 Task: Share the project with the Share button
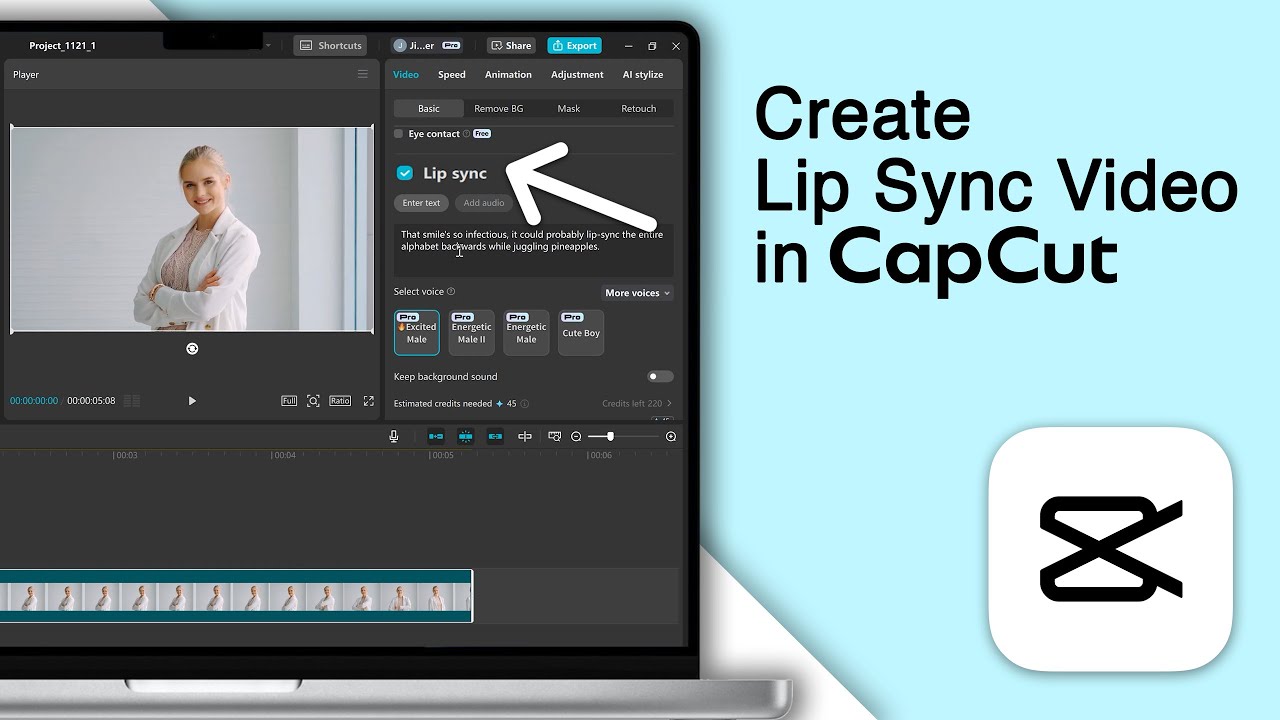(x=510, y=45)
